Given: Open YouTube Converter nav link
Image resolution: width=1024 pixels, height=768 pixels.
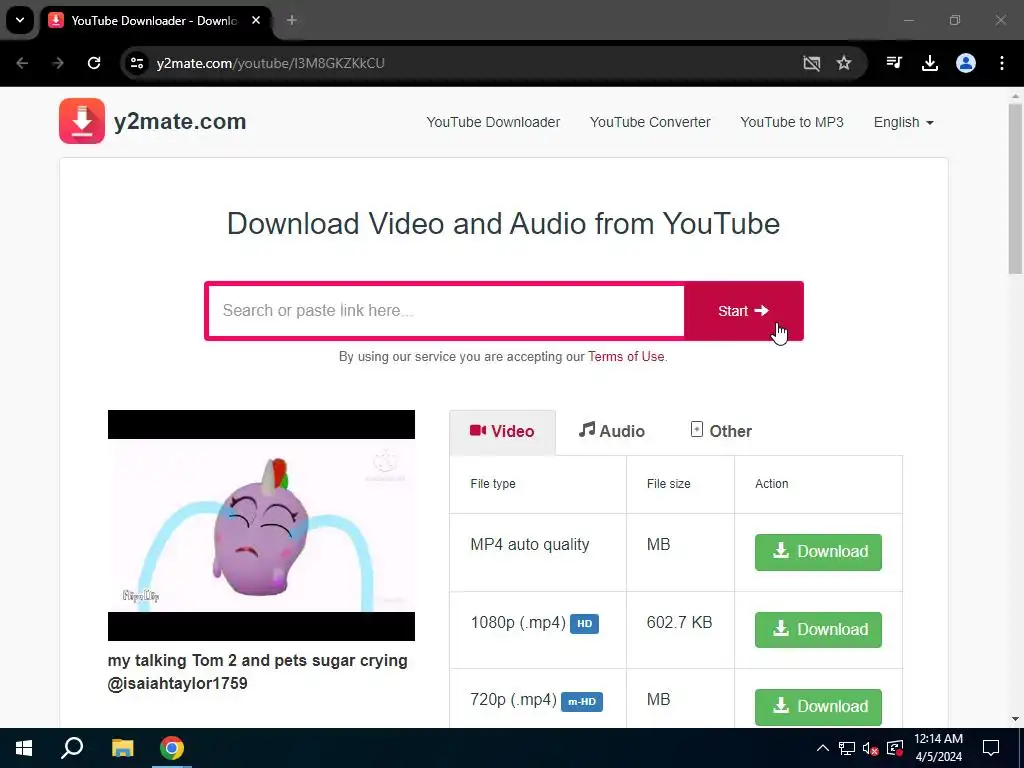Looking at the screenshot, I should point(650,122).
